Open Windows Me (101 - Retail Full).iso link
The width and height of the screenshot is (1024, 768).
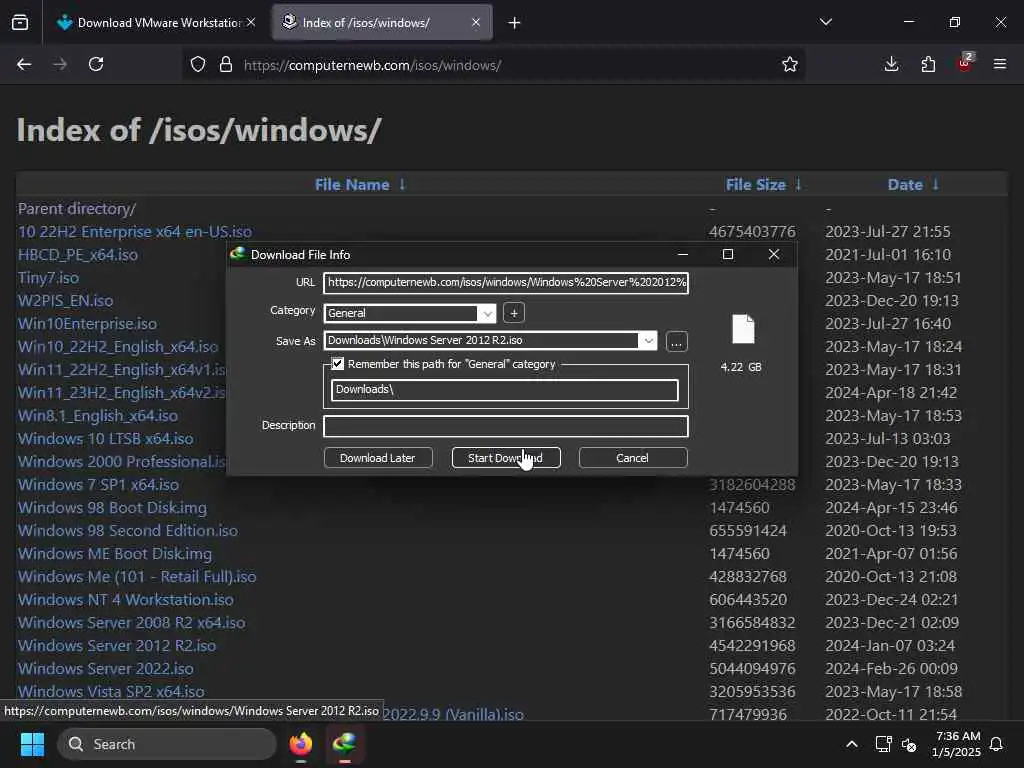click(137, 577)
